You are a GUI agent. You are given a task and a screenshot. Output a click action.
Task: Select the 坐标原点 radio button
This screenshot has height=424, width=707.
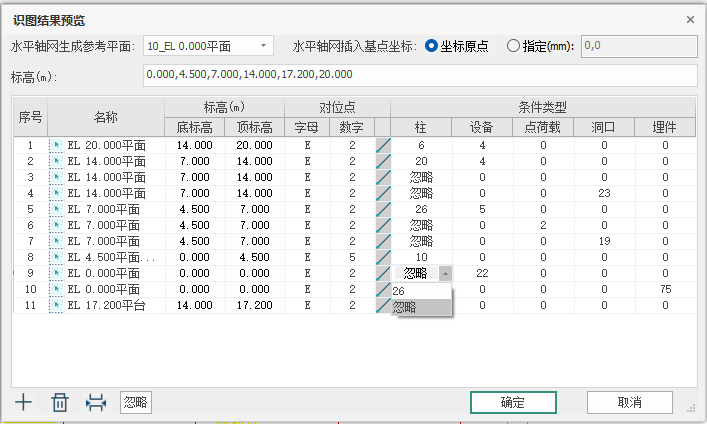[432, 46]
